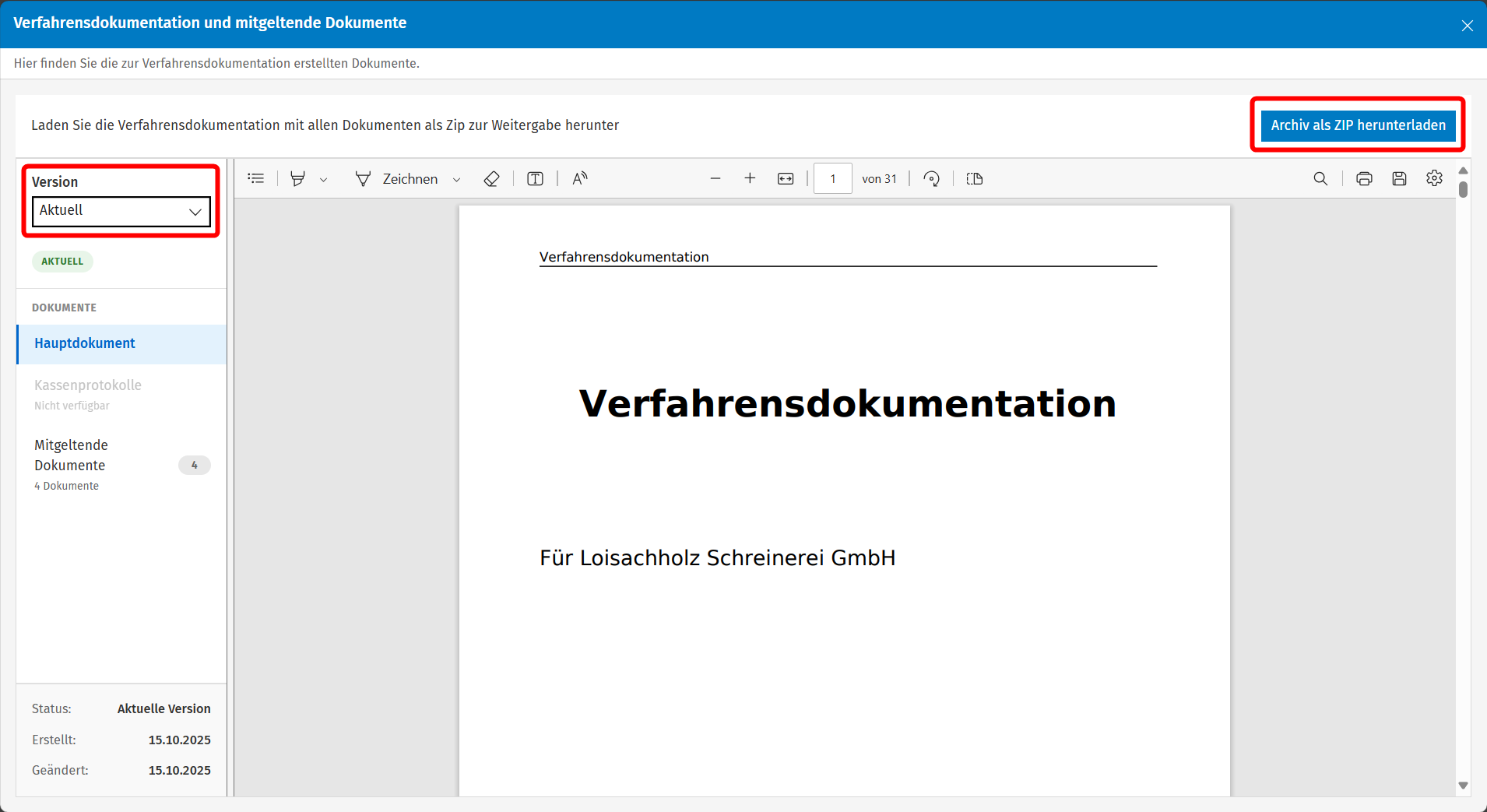
Task: Open the table of contents panel
Action: pos(256,179)
